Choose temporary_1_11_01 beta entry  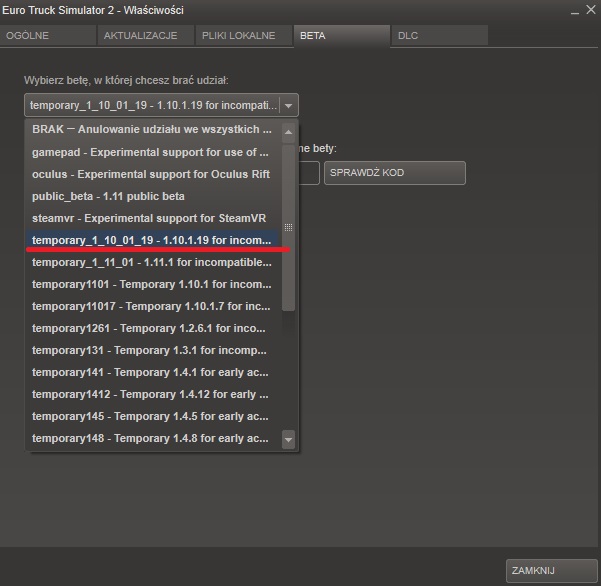(x=153, y=262)
